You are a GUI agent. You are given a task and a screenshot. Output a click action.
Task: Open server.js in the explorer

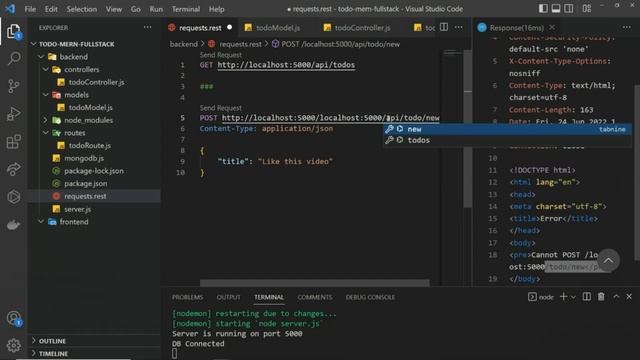77,209
